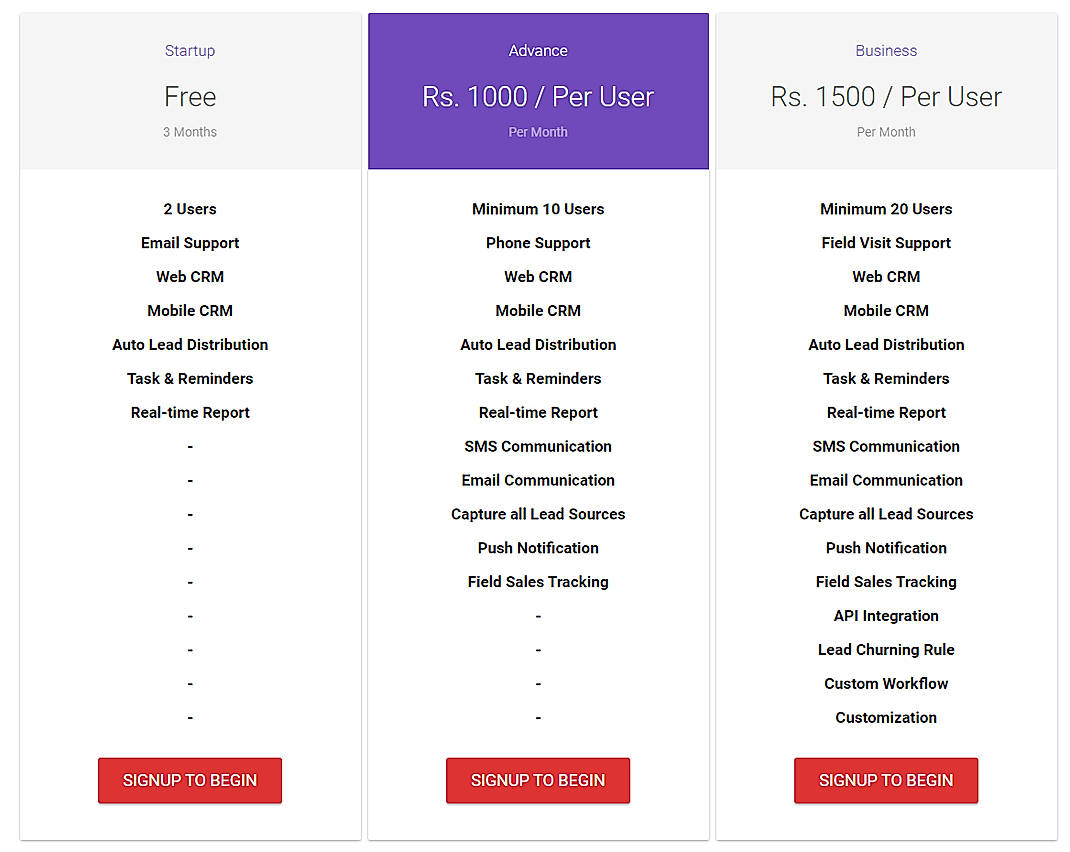
Task: Click the Free price label
Action: 190,96
